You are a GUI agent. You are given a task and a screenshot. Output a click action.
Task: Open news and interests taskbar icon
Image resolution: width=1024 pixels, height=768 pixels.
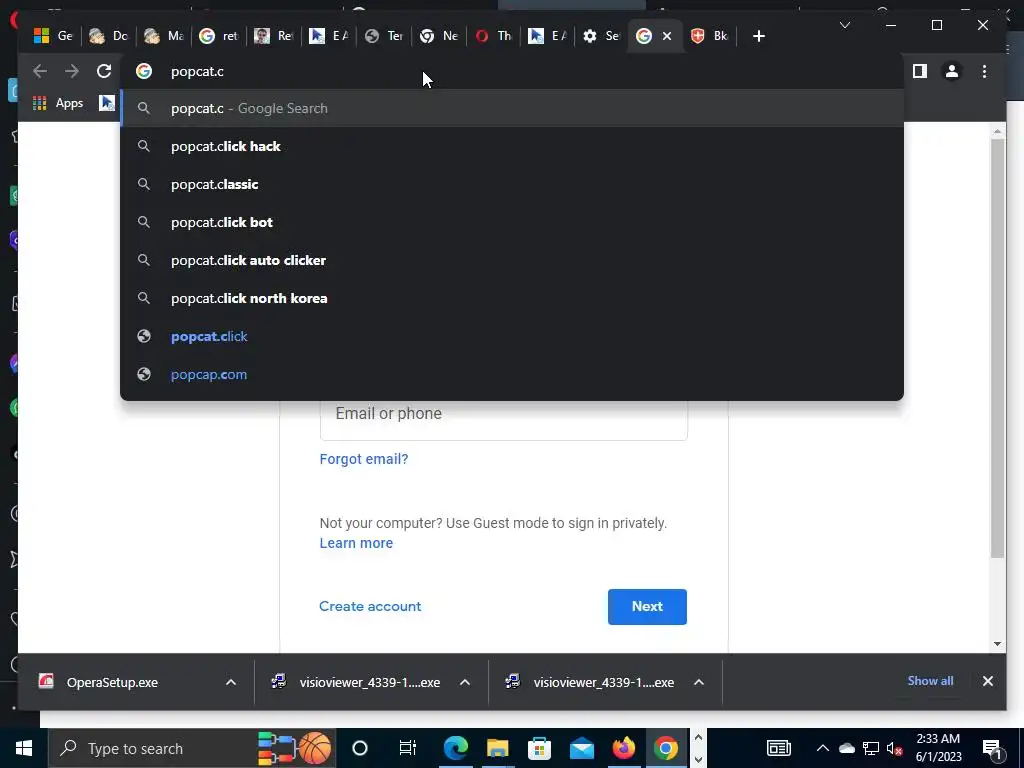pyautogui.click(x=778, y=748)
